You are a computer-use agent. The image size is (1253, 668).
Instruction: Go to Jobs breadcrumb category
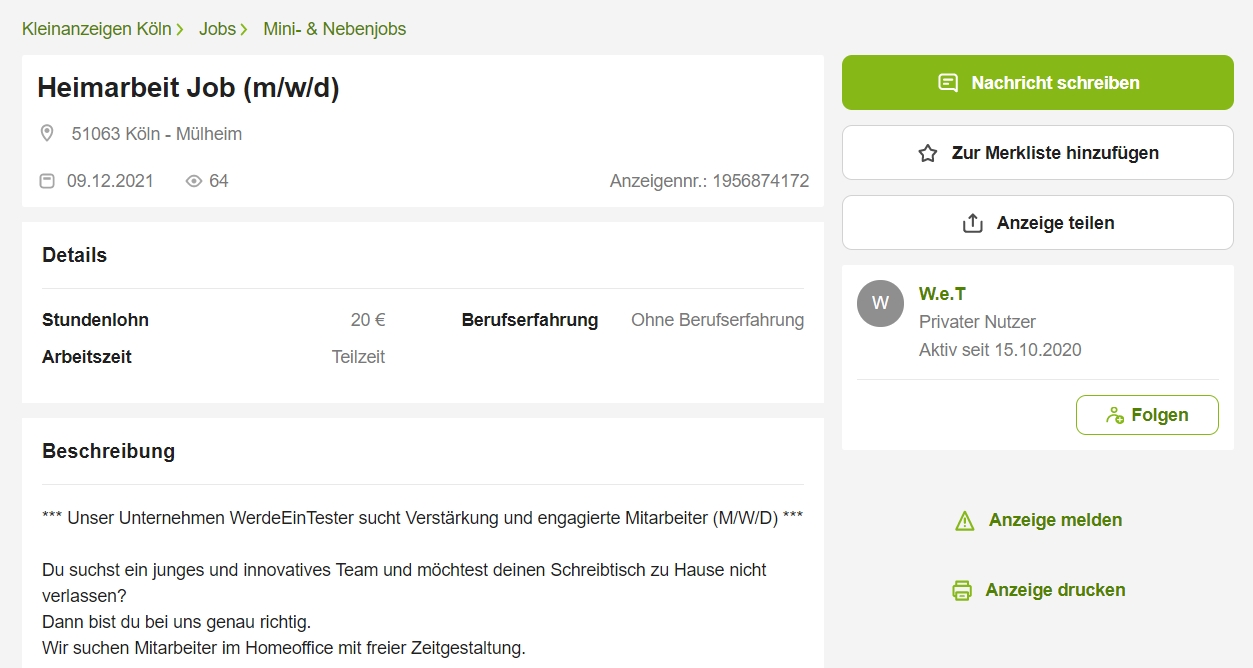point(217,29)
